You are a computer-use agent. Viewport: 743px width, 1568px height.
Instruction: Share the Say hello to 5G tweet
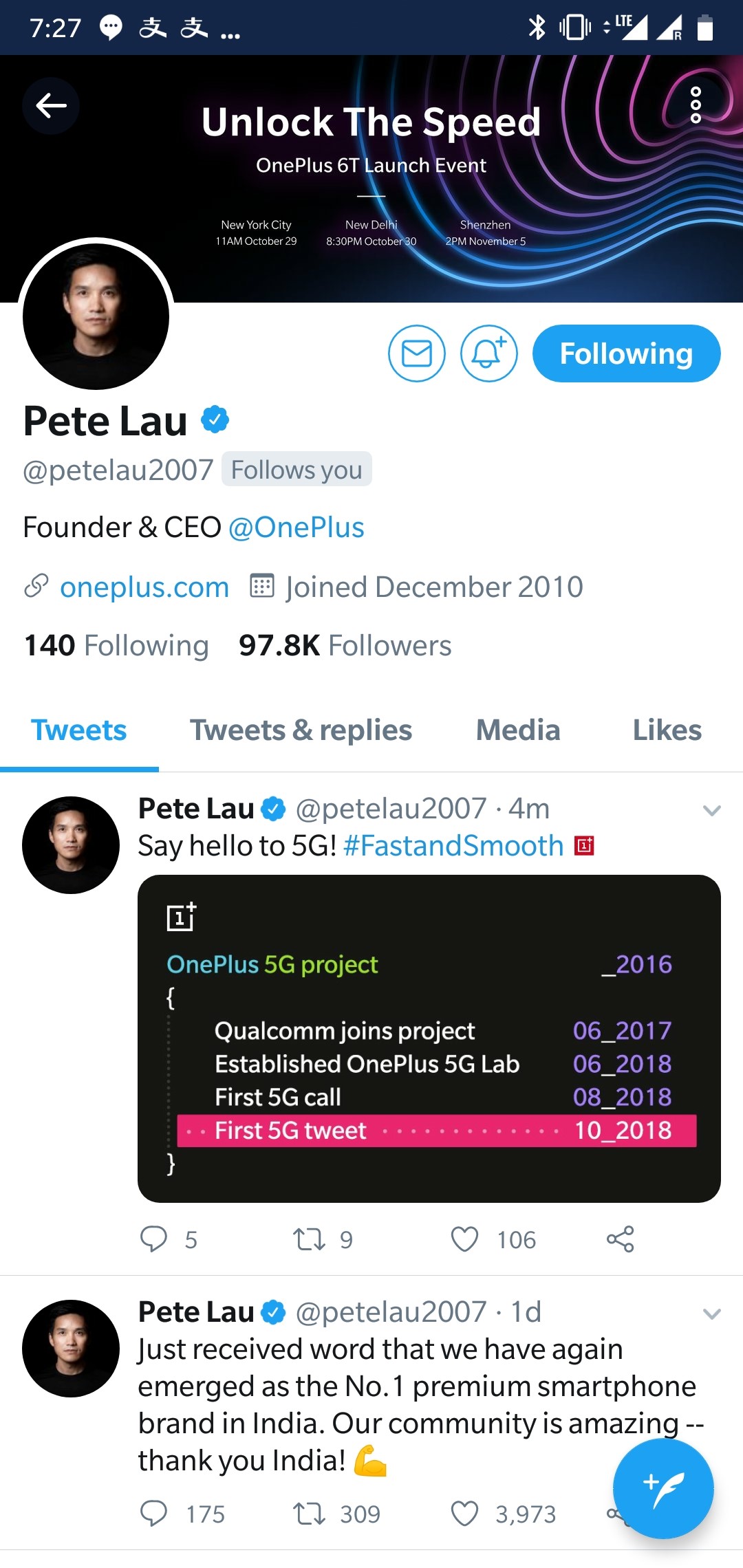coord(620,1239)
